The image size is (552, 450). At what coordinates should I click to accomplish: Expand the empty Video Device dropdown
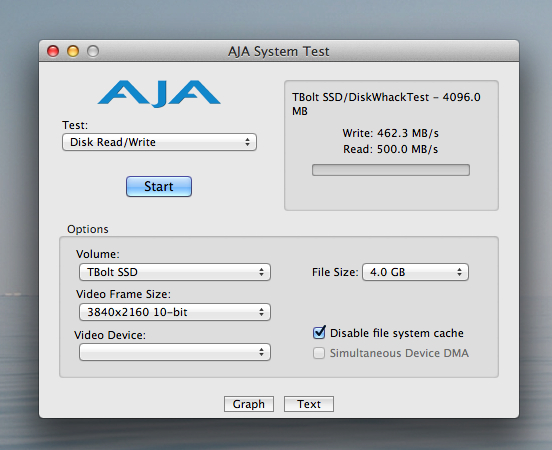click(175, 352)
